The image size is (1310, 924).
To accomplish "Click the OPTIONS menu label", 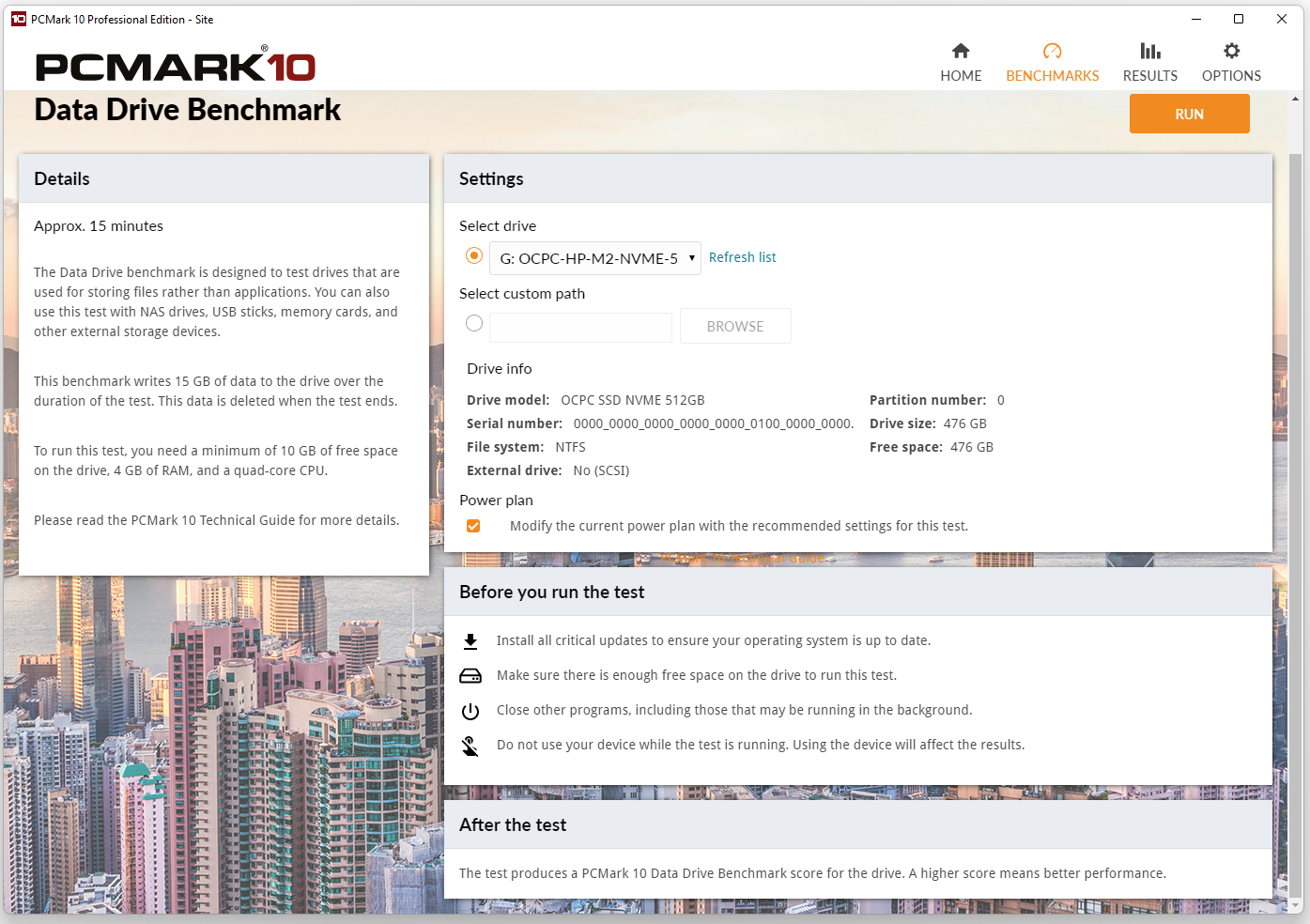I will (x=1231, y=76).
